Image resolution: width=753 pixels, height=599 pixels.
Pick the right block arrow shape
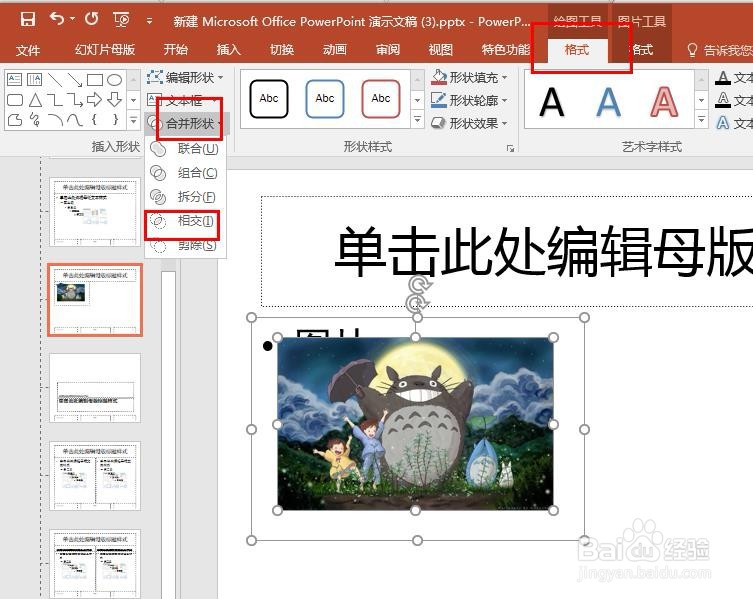tap(95, 100)
